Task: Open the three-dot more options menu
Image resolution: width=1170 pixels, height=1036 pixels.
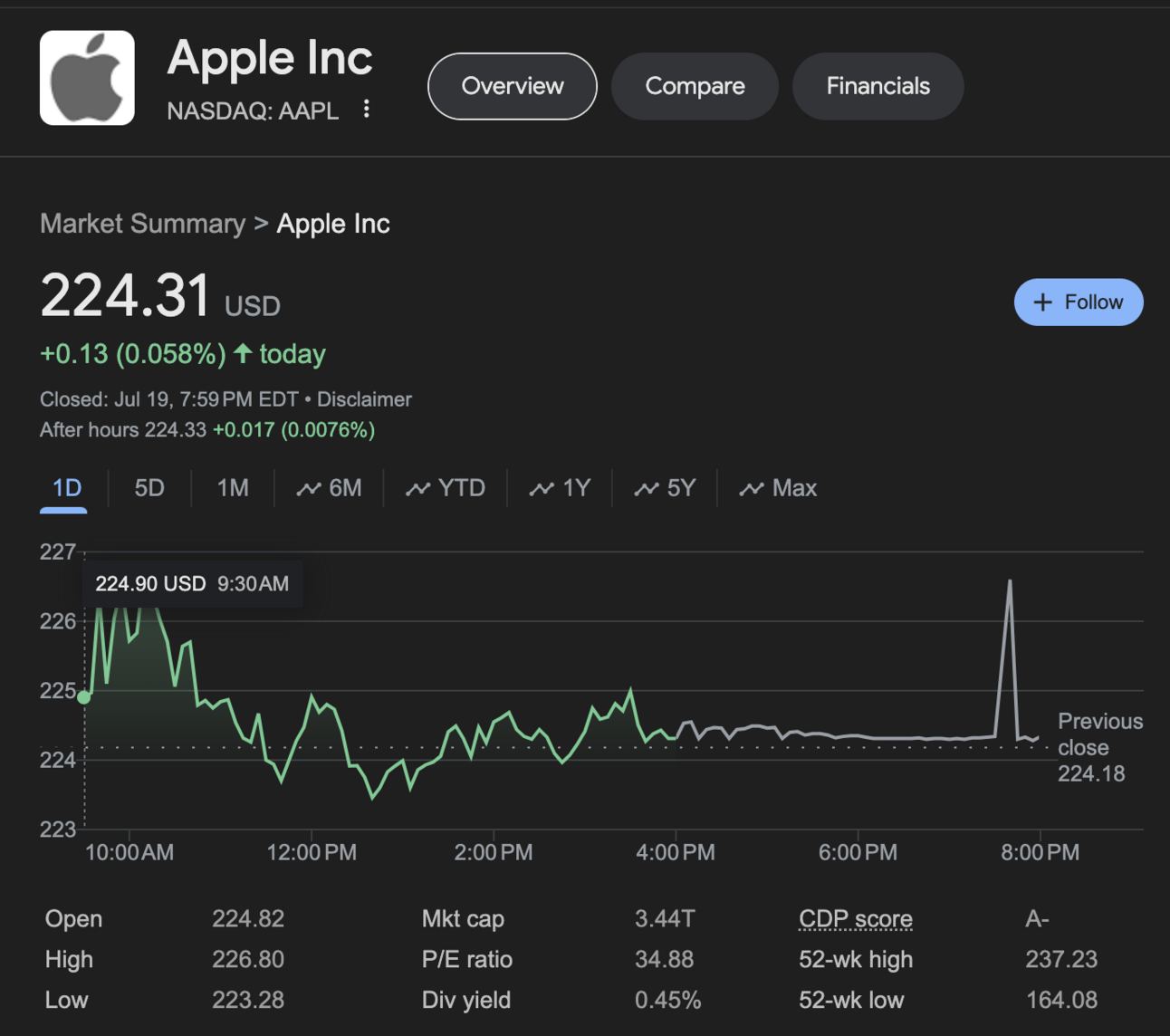Action: click(x=367, y=110)
